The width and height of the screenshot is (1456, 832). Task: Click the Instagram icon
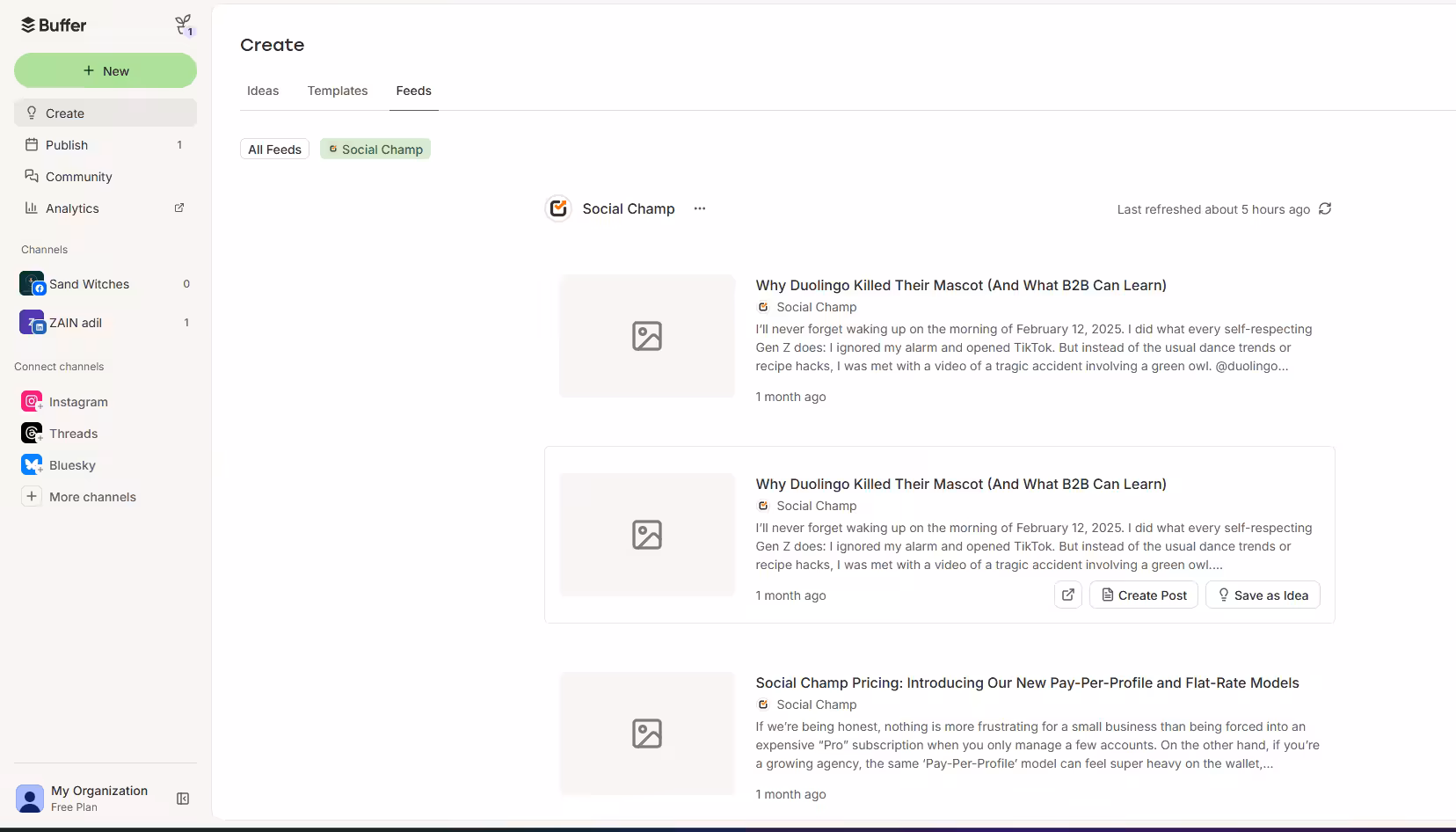(32, 401)
